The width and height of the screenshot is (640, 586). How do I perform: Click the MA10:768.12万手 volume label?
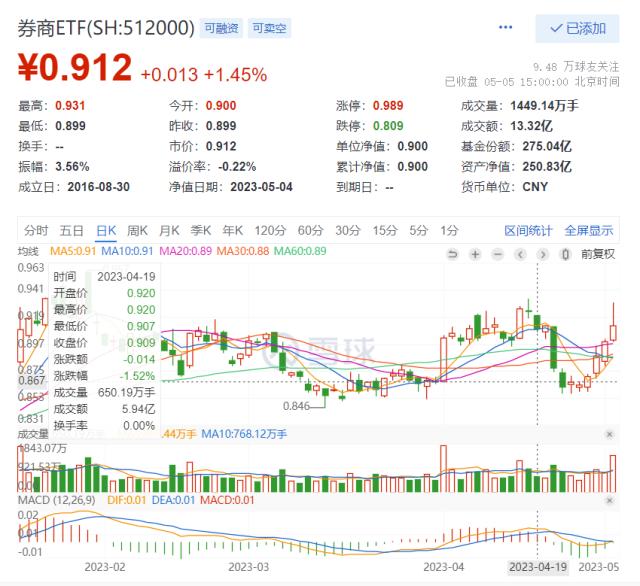(x=244, y=434)
